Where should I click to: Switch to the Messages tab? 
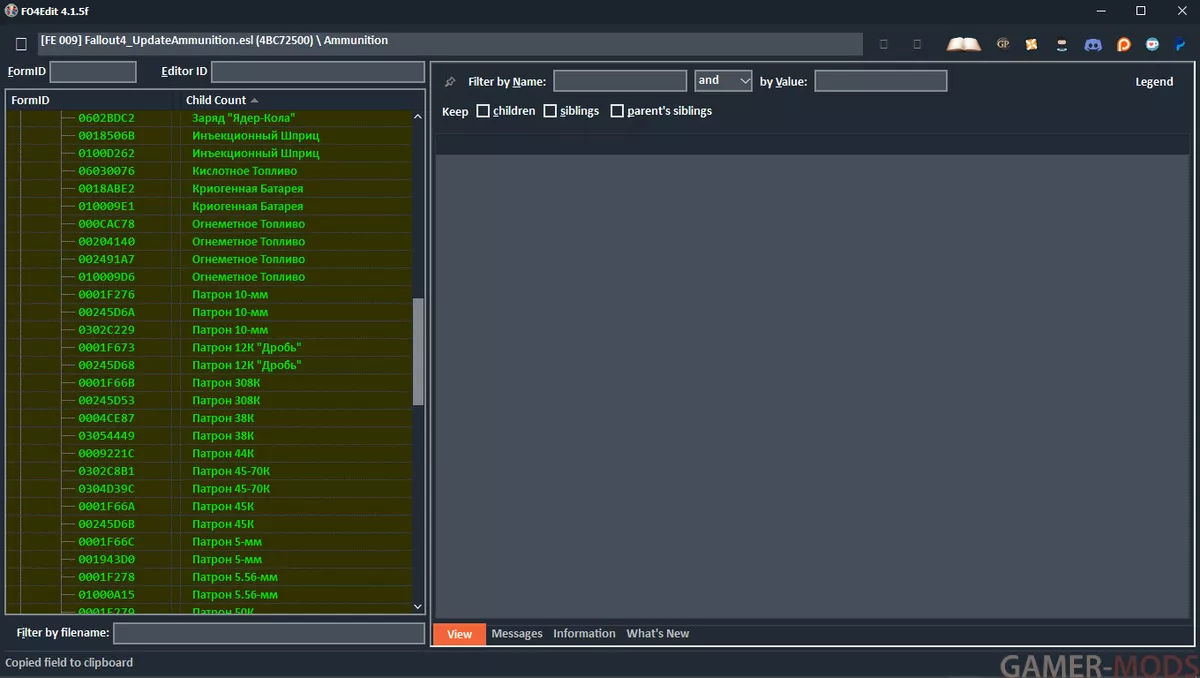click(517, 634)
